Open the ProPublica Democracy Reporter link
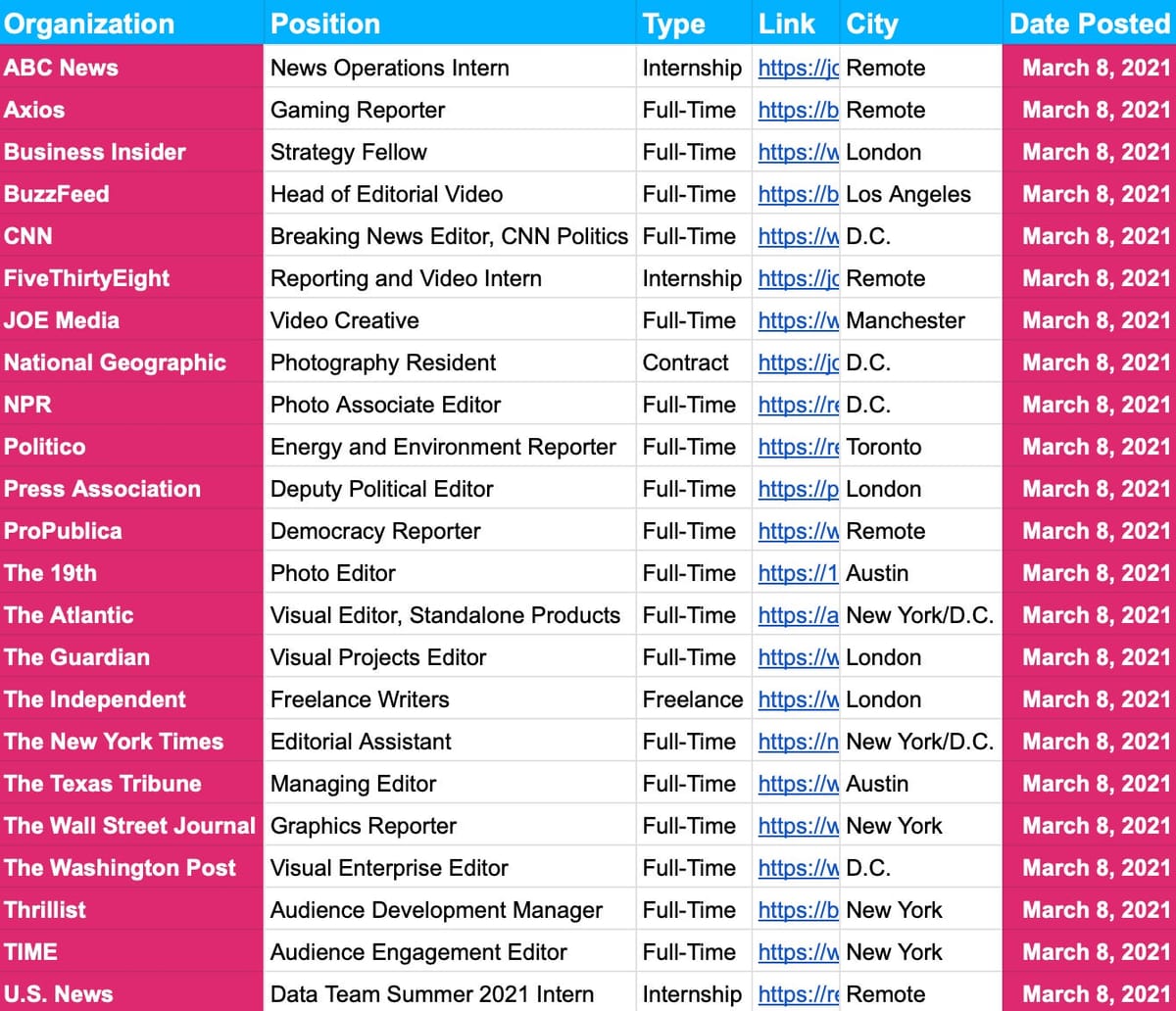 (x=796, y=530)
